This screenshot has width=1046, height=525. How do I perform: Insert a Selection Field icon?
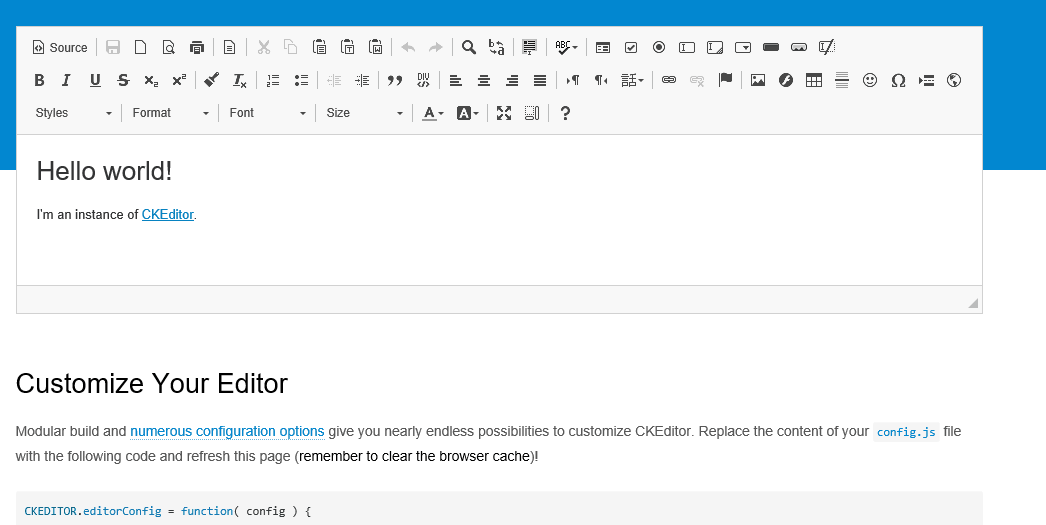click(x=743, y=47)
